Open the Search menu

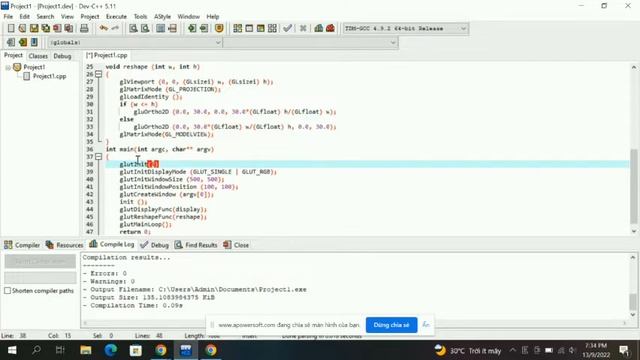(45, 16)
